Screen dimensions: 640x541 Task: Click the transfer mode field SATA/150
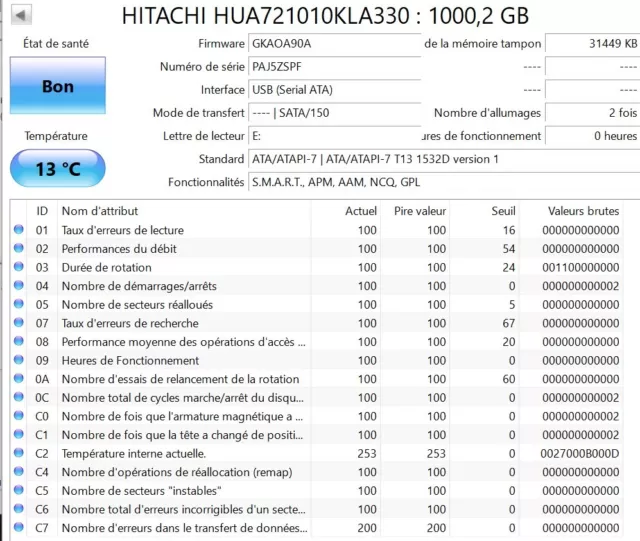pos(334,113)
